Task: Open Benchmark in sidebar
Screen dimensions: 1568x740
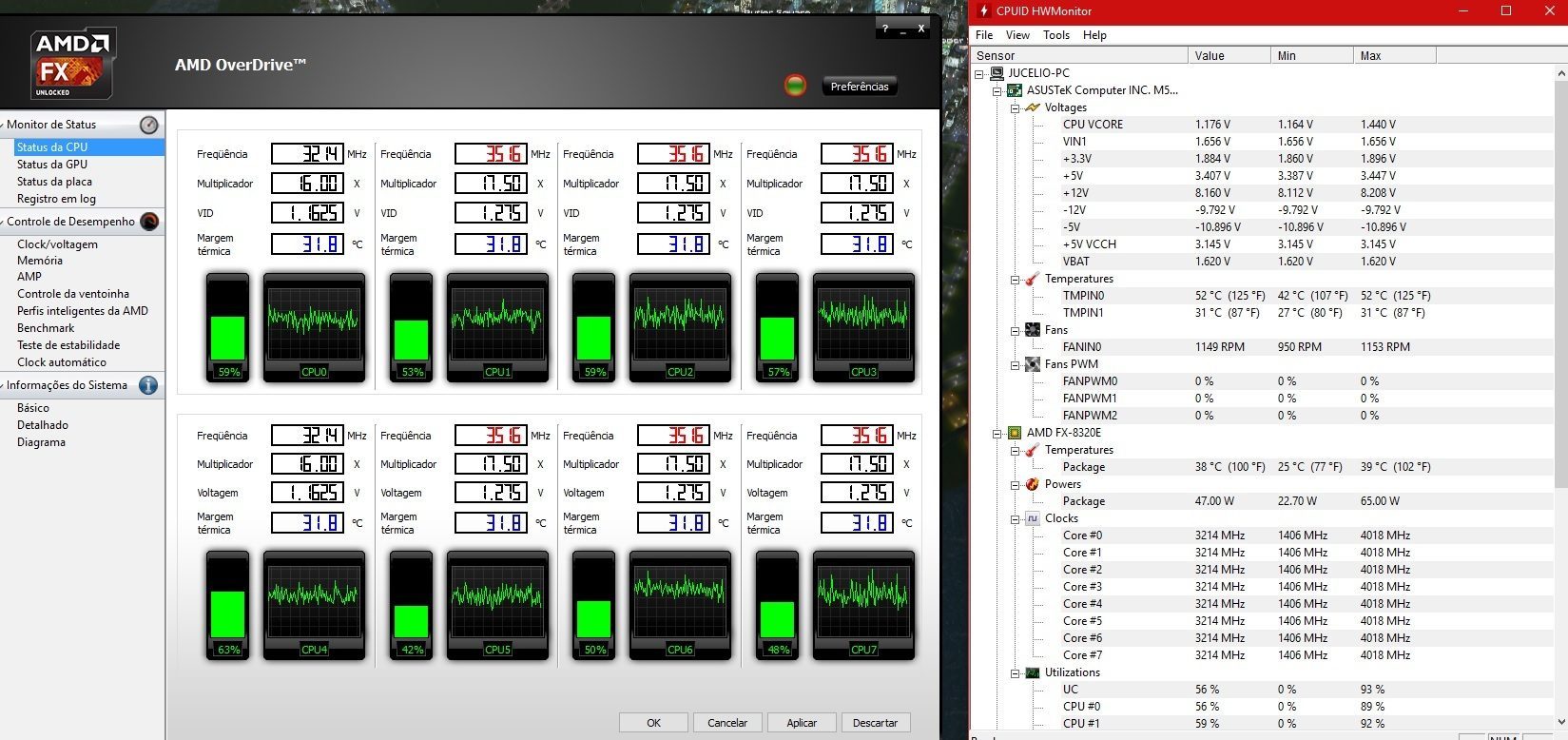Action: pos(46,328)
